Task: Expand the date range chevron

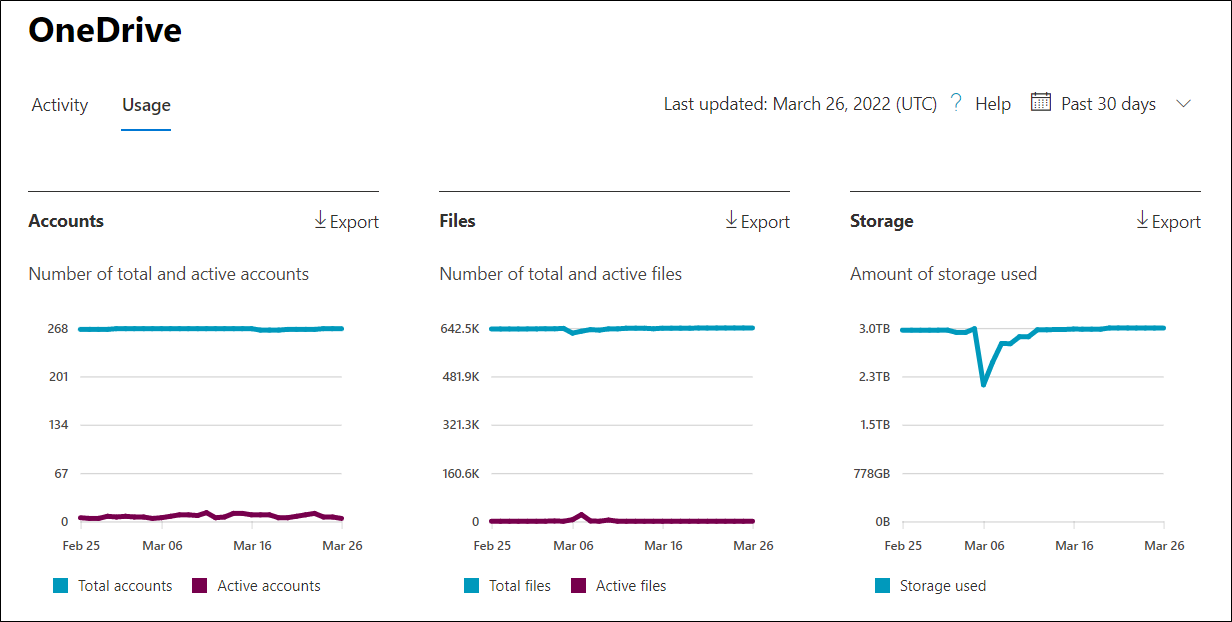Action: (x=1184, y=104)
